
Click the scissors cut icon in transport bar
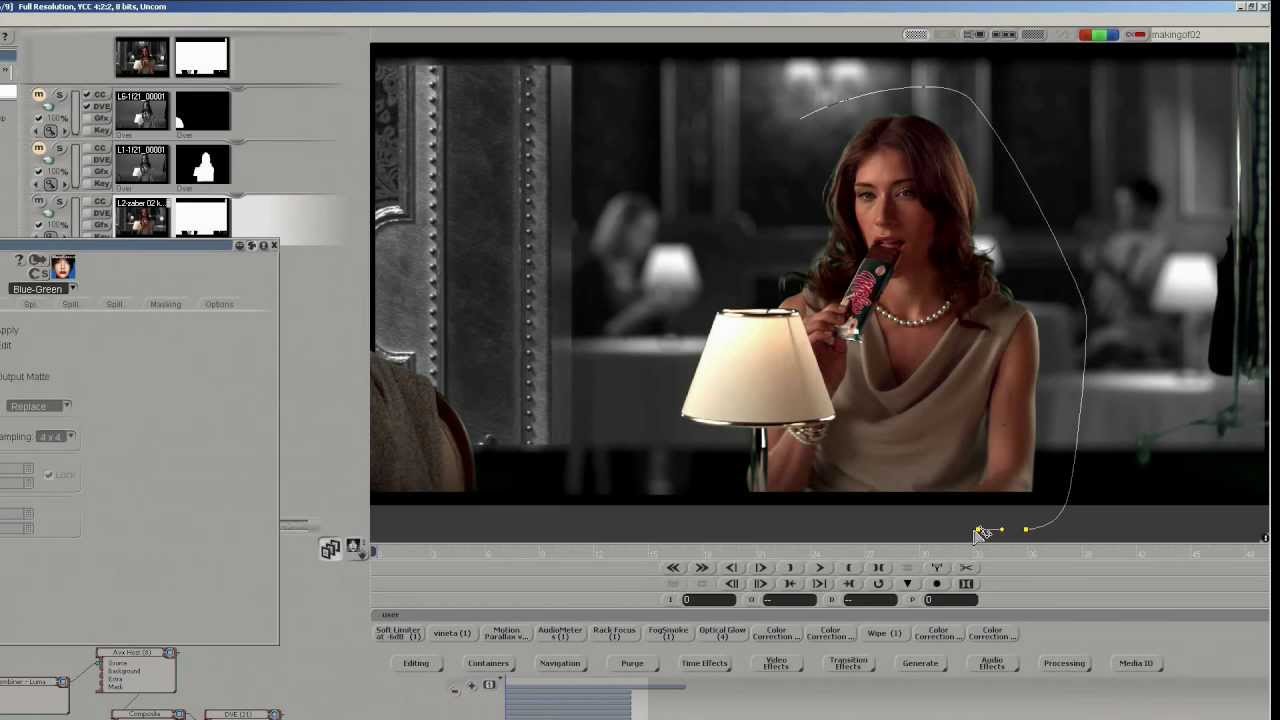[966, 568]
